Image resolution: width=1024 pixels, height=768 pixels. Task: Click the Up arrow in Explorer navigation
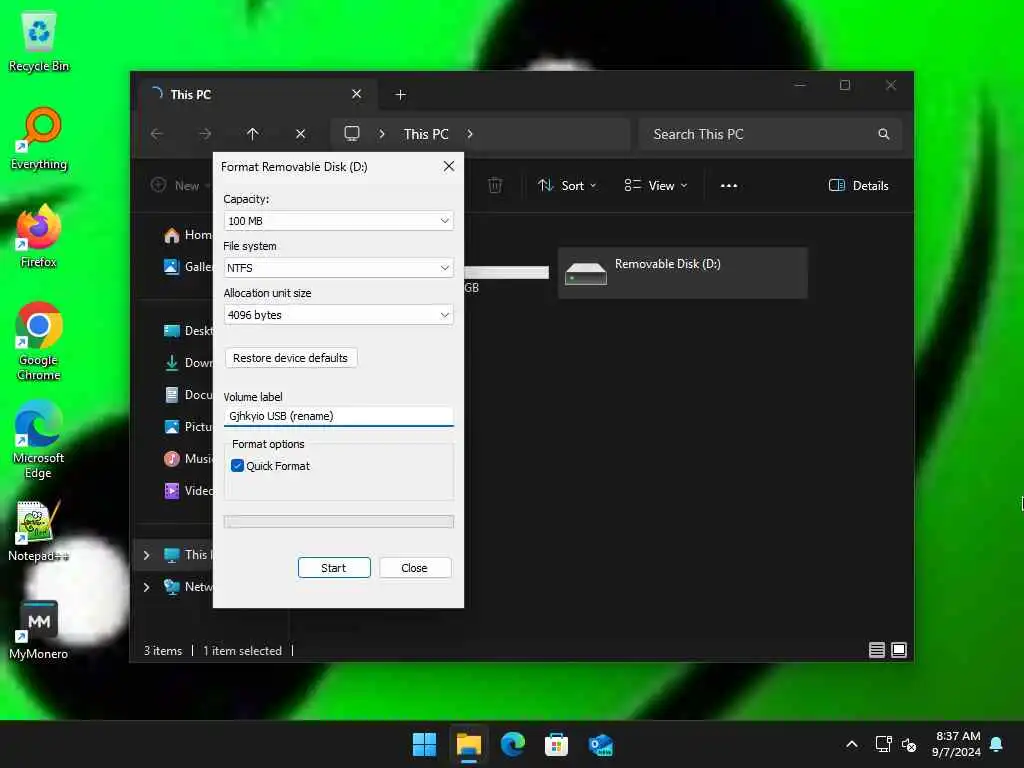coord(253,134)
